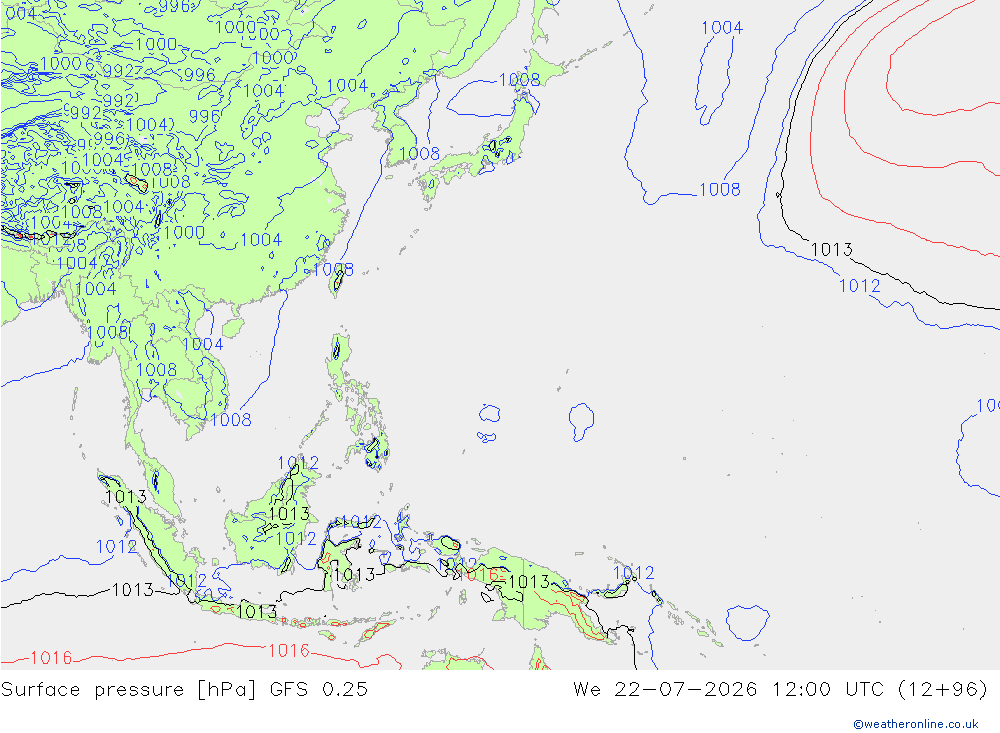Image resolution: width=1000 pixels, height=733 pixels.
Task: Click the 1008 label beside Taiwan
Action: coord(333,269)
